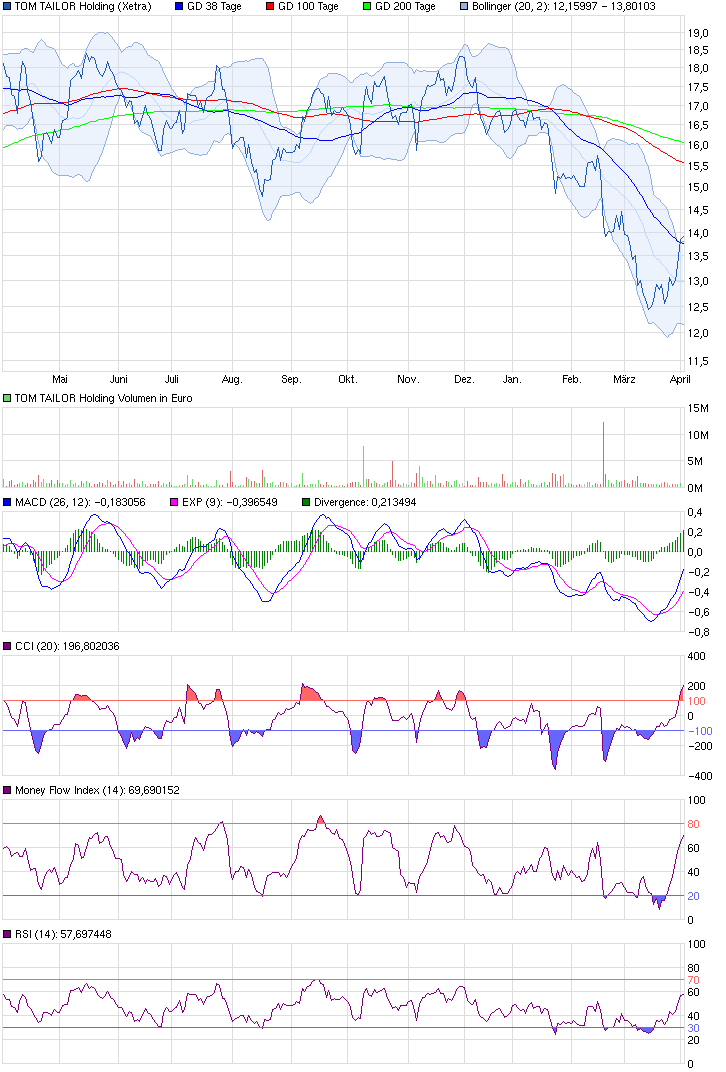This screenshot has height=1072, width=726.
Task: Click the April label on the time axis
Action: point(678,380)
